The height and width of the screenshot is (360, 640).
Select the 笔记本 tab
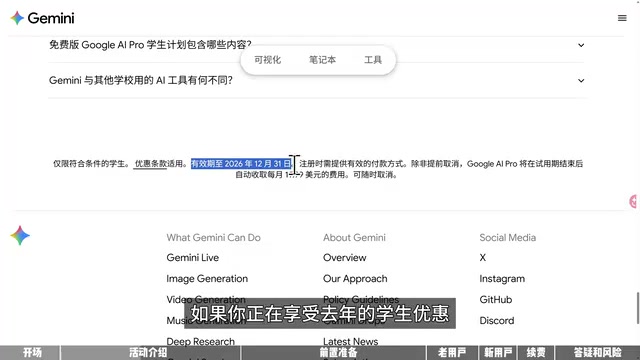pyautogui.click(x=322, y=60)
